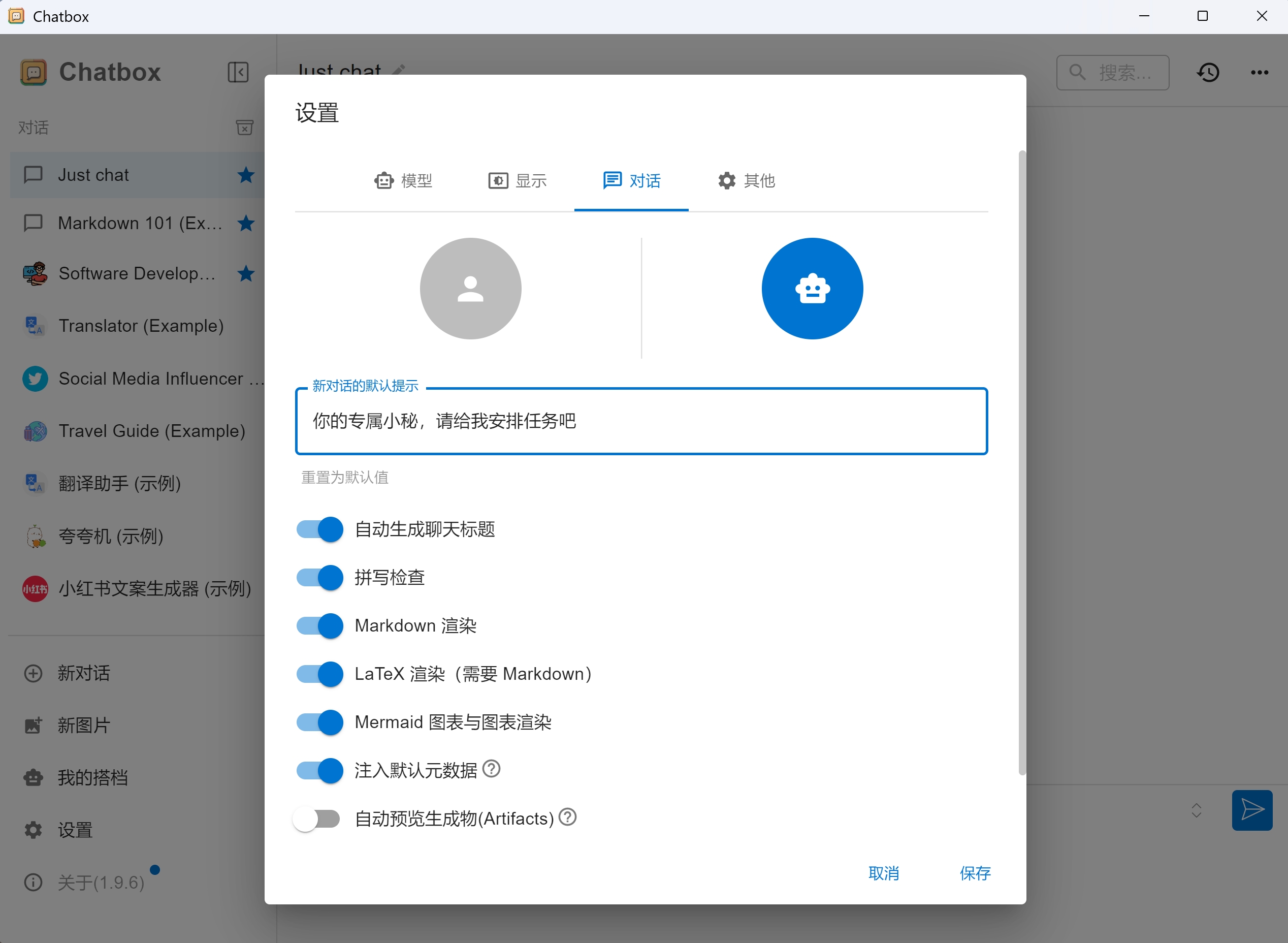Unstar the Markdown 101 conversation
Screen dimensions: 1288x943
(x=246, y=223)
